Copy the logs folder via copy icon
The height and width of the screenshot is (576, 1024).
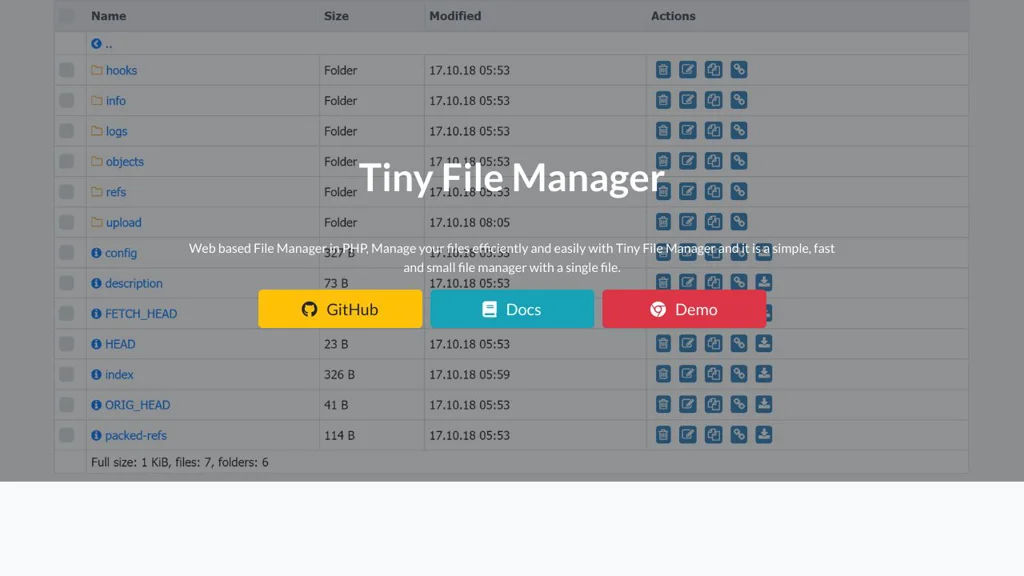713,131
